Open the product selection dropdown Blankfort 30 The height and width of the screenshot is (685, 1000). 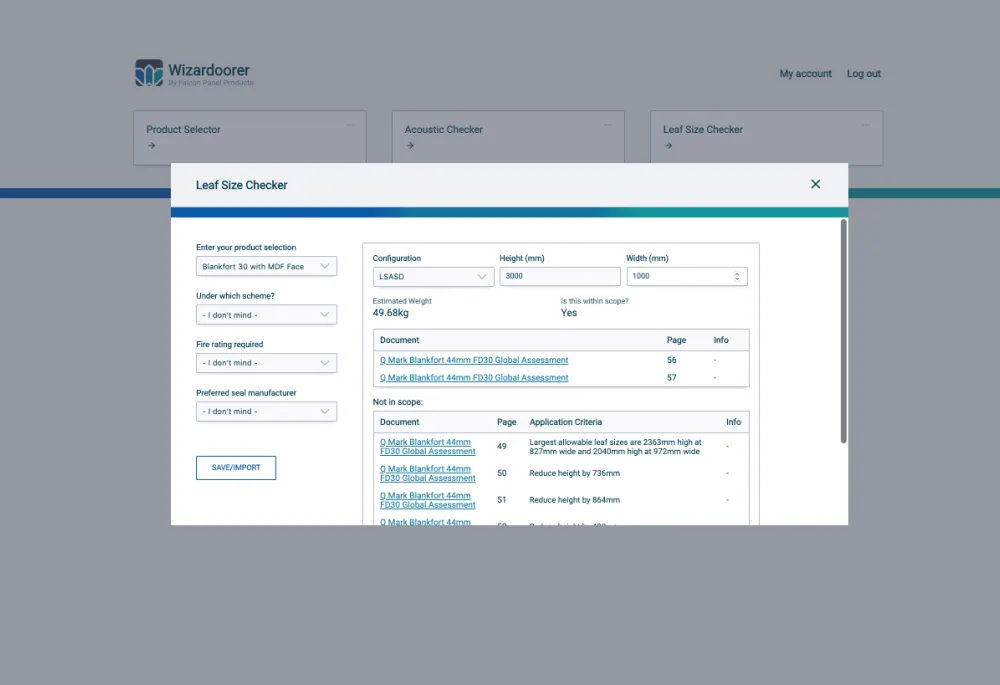267,267
